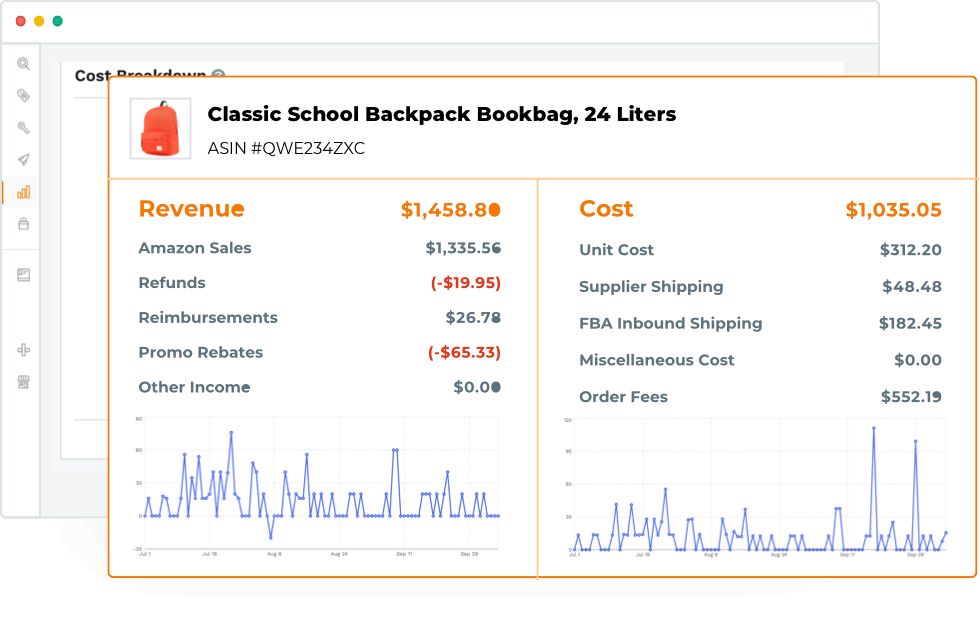Click the Promo Rebates row label

point(201,353)
